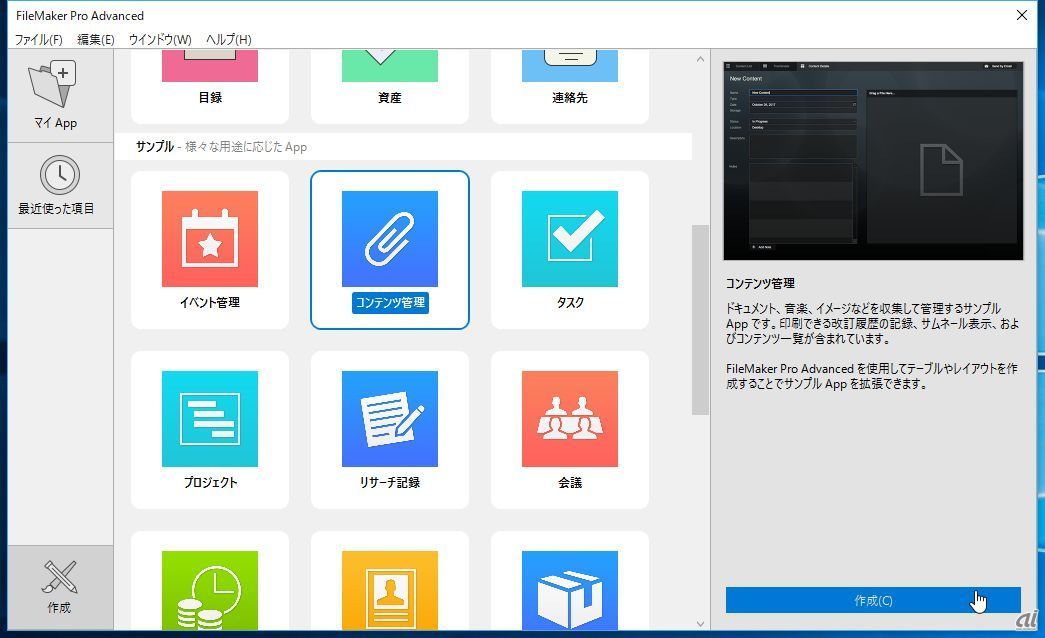The width and height of the screenshot is (1045, 638).
Task: Select the プロジェクト Gantt chart icon
Action: point(210,419)
